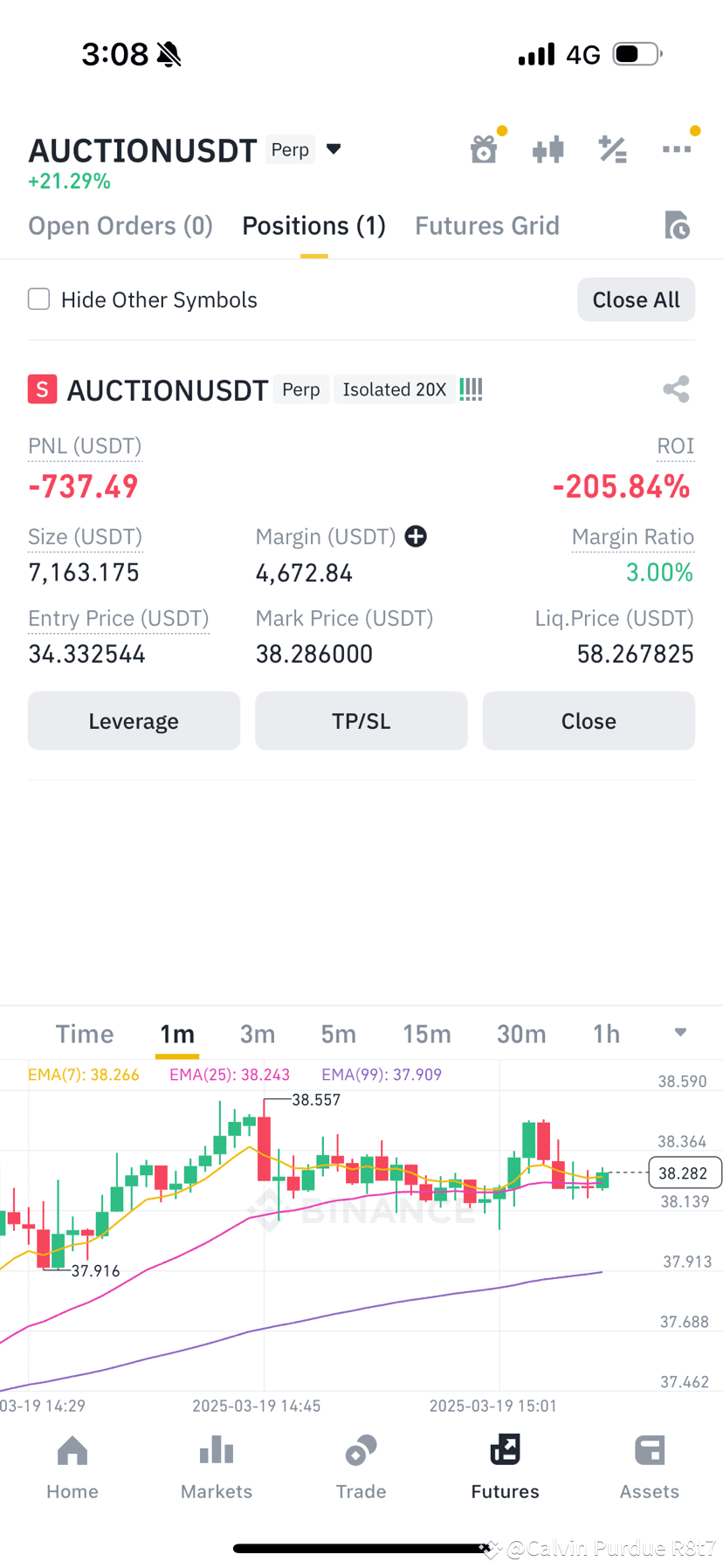Select the 3m chart interval
Screen dimensions: 723x1568
point(258,1034)
